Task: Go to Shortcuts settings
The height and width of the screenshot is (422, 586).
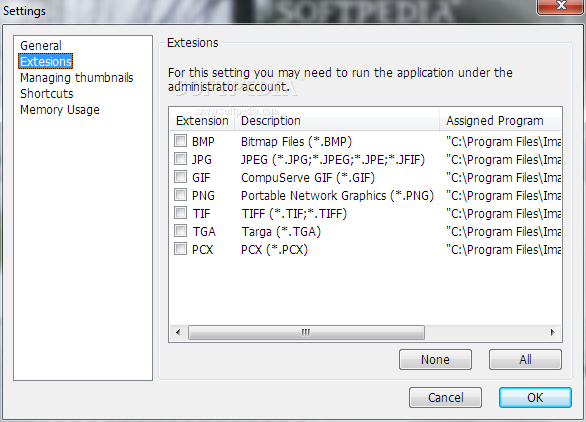Action: 47,93
